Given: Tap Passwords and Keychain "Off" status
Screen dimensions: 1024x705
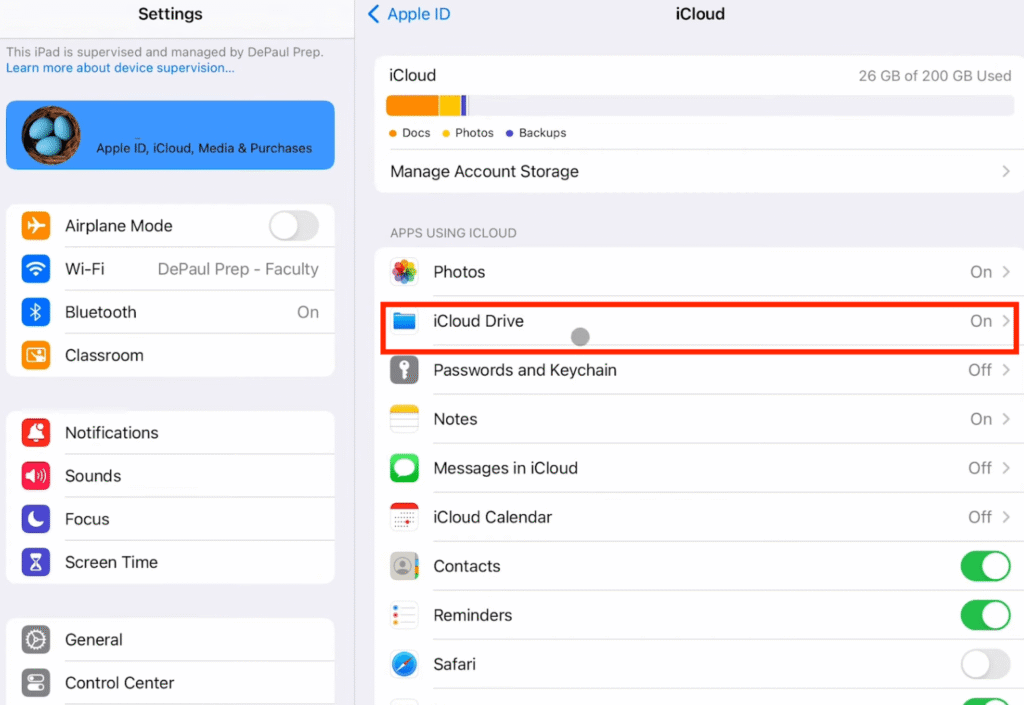Looking at the screenshot, I should 980,370.
